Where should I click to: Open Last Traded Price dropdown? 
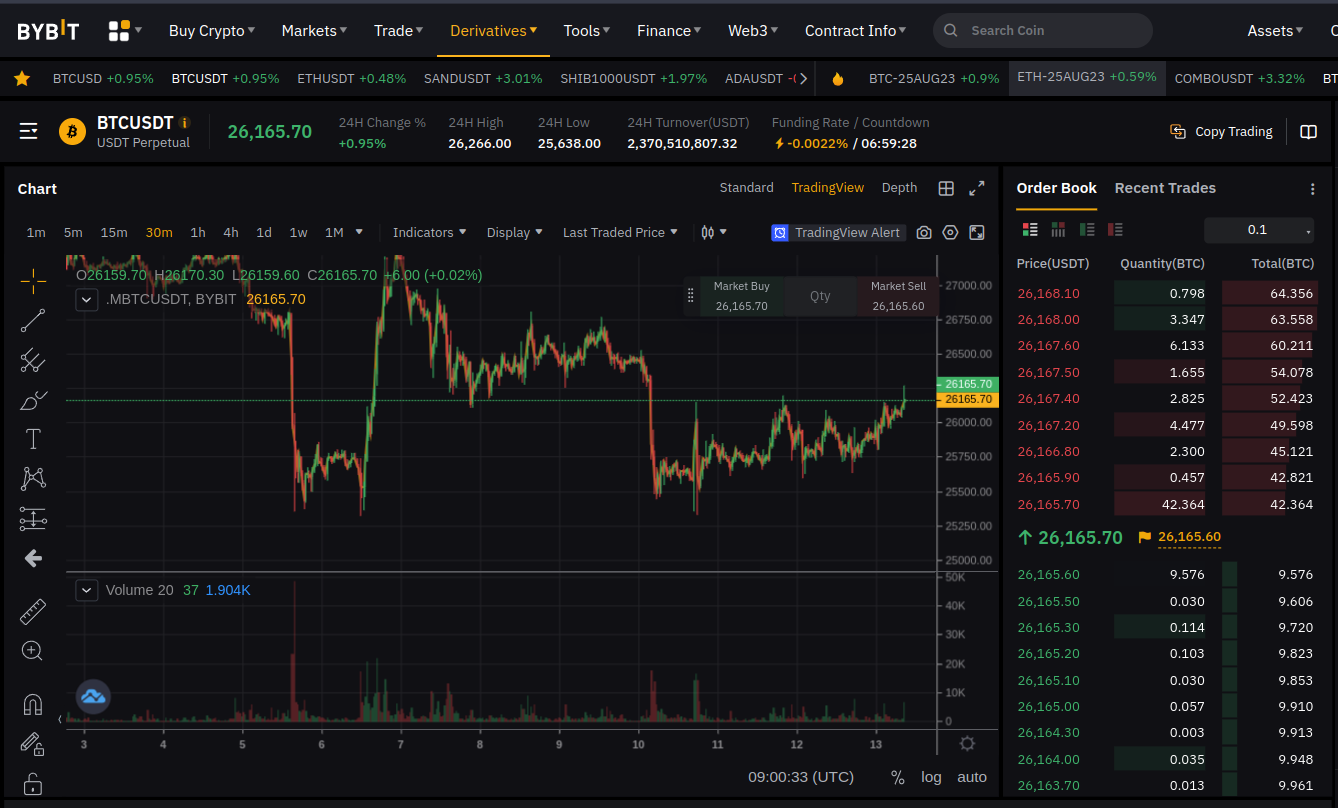620,232
